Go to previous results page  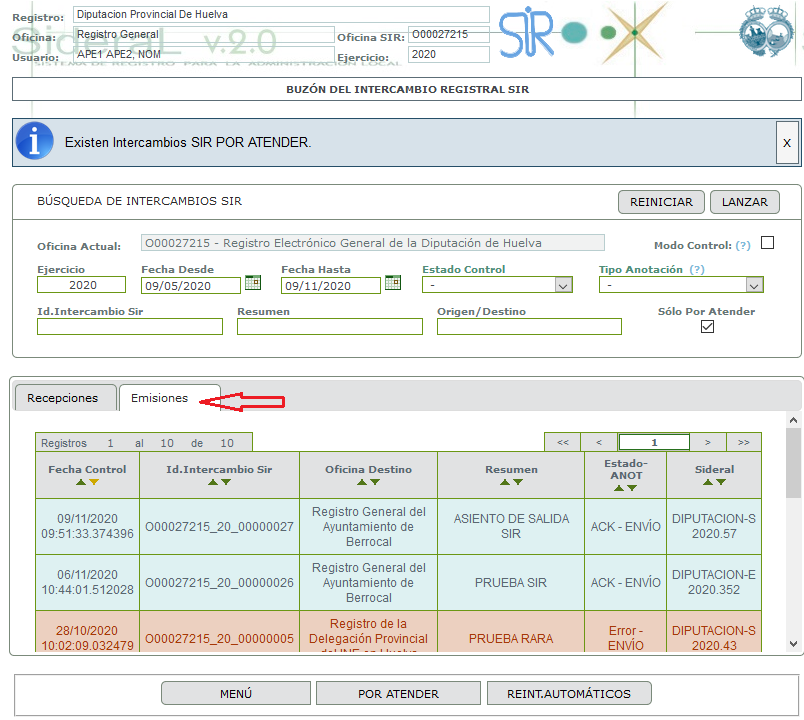(x=599, y=442)
